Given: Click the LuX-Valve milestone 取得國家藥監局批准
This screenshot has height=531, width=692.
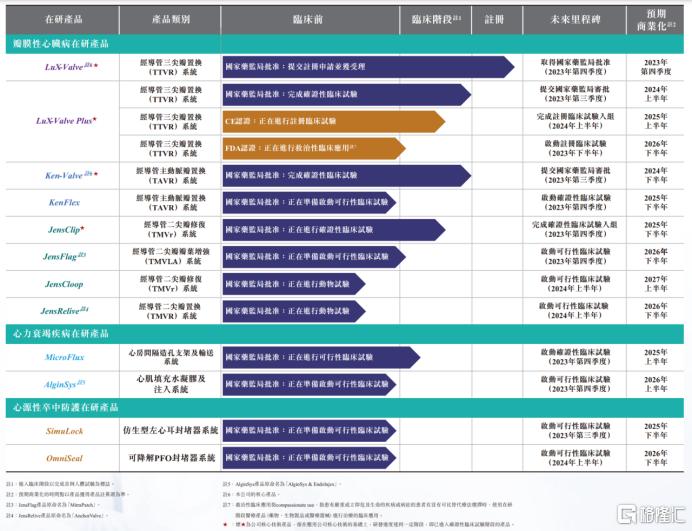Looking at the screenshot, I should click(575, 67).
